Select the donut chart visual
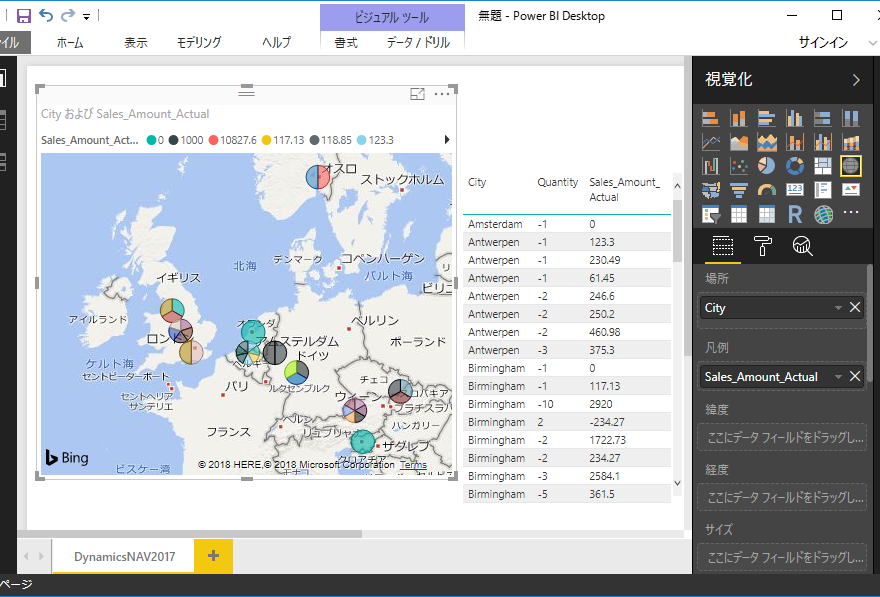Image resolution: width=880 pixels, height=597 pixels. coord(795,166)
